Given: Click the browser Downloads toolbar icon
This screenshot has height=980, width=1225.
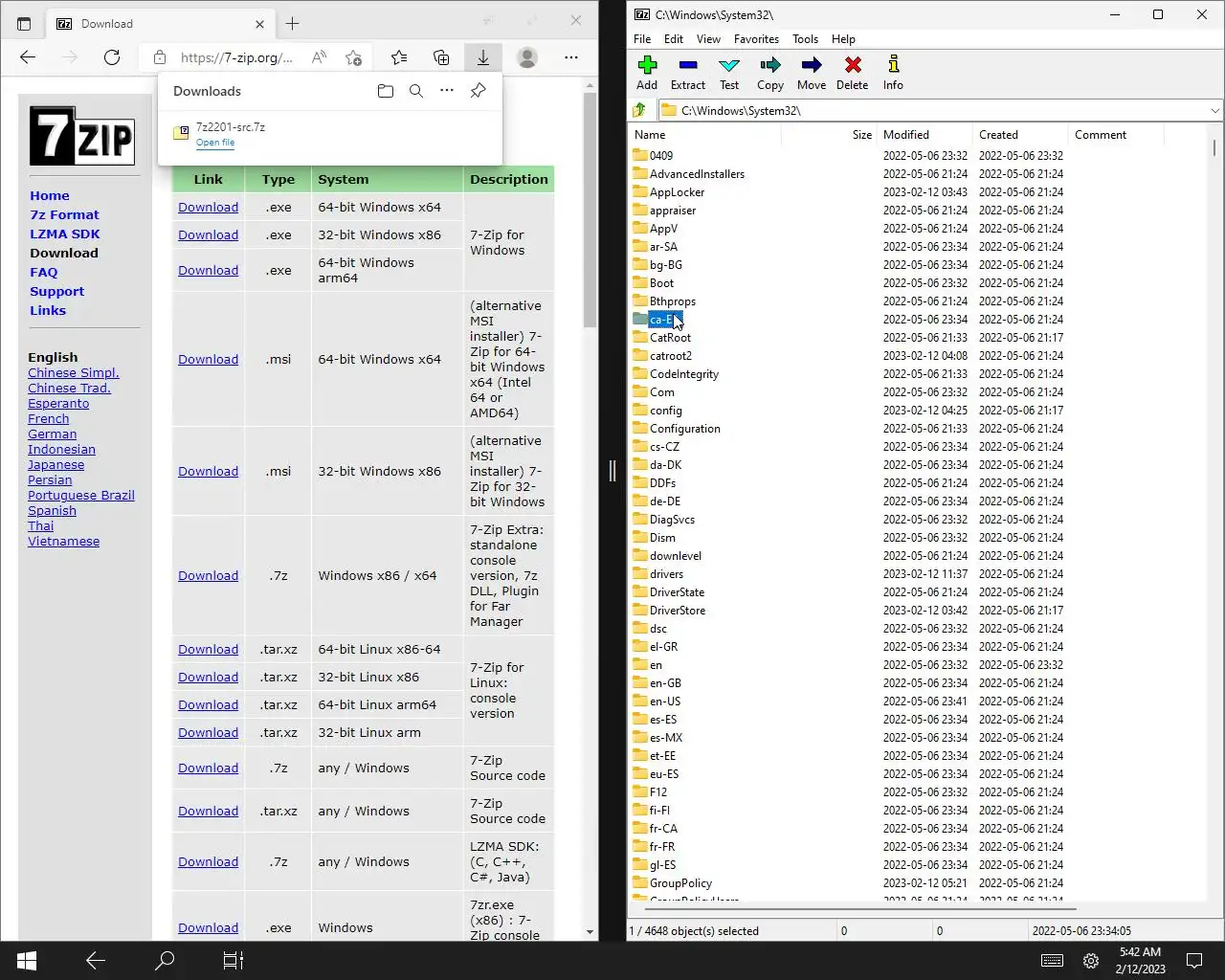Looking at the screenshot, I should coord(483,57).
